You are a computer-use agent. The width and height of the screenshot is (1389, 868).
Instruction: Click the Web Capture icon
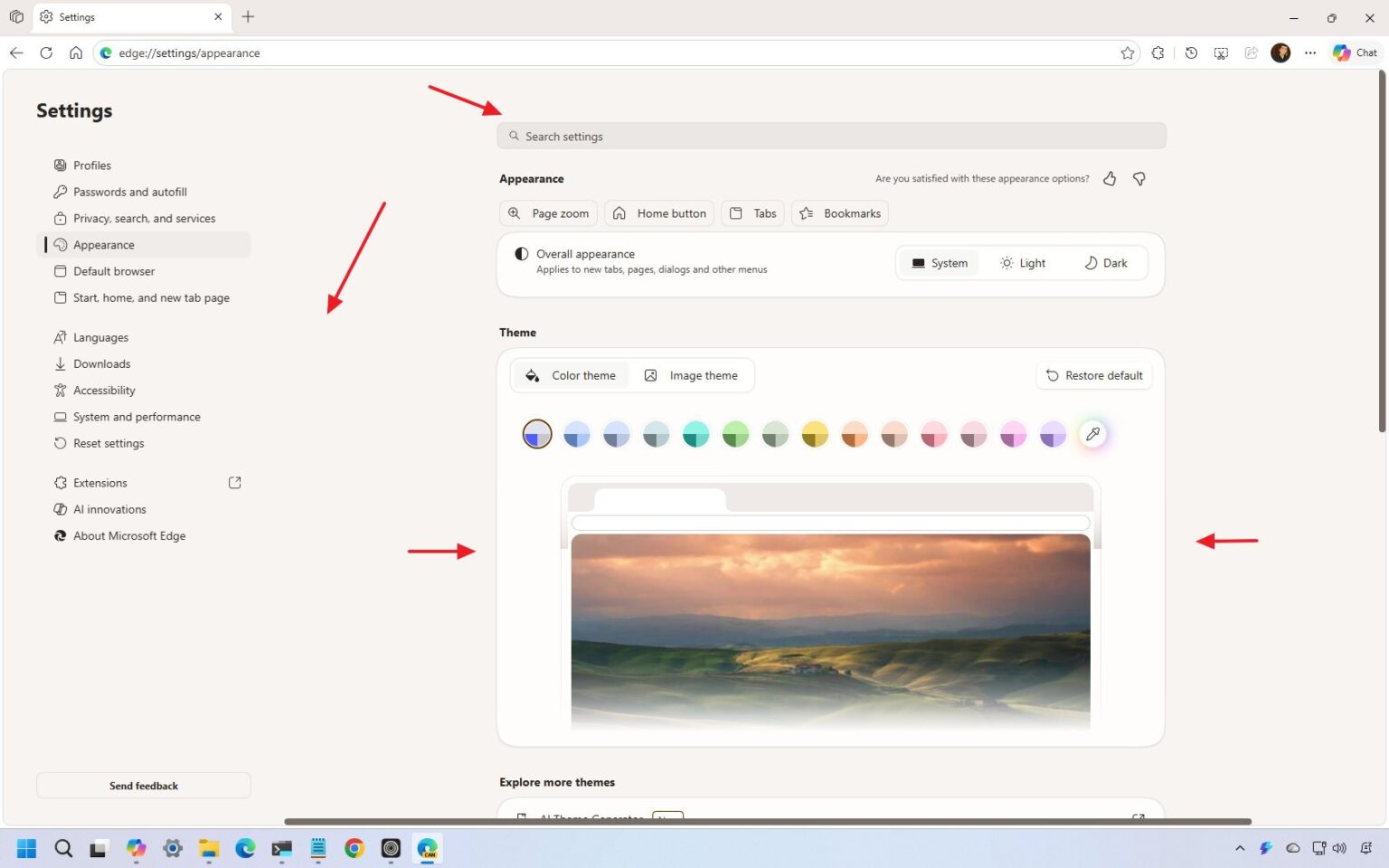click(1221, 52)
